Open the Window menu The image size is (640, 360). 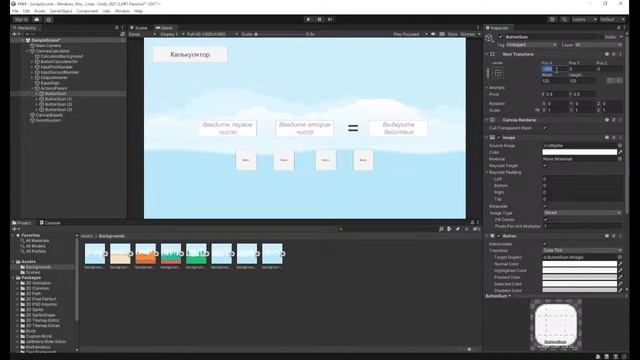[x=122, y=11]
